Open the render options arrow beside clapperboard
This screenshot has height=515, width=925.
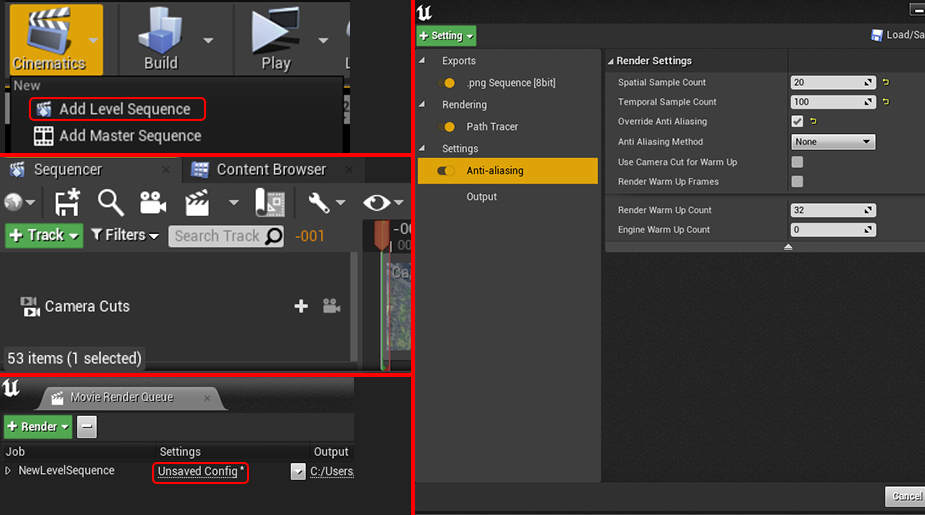pos(234,202)
